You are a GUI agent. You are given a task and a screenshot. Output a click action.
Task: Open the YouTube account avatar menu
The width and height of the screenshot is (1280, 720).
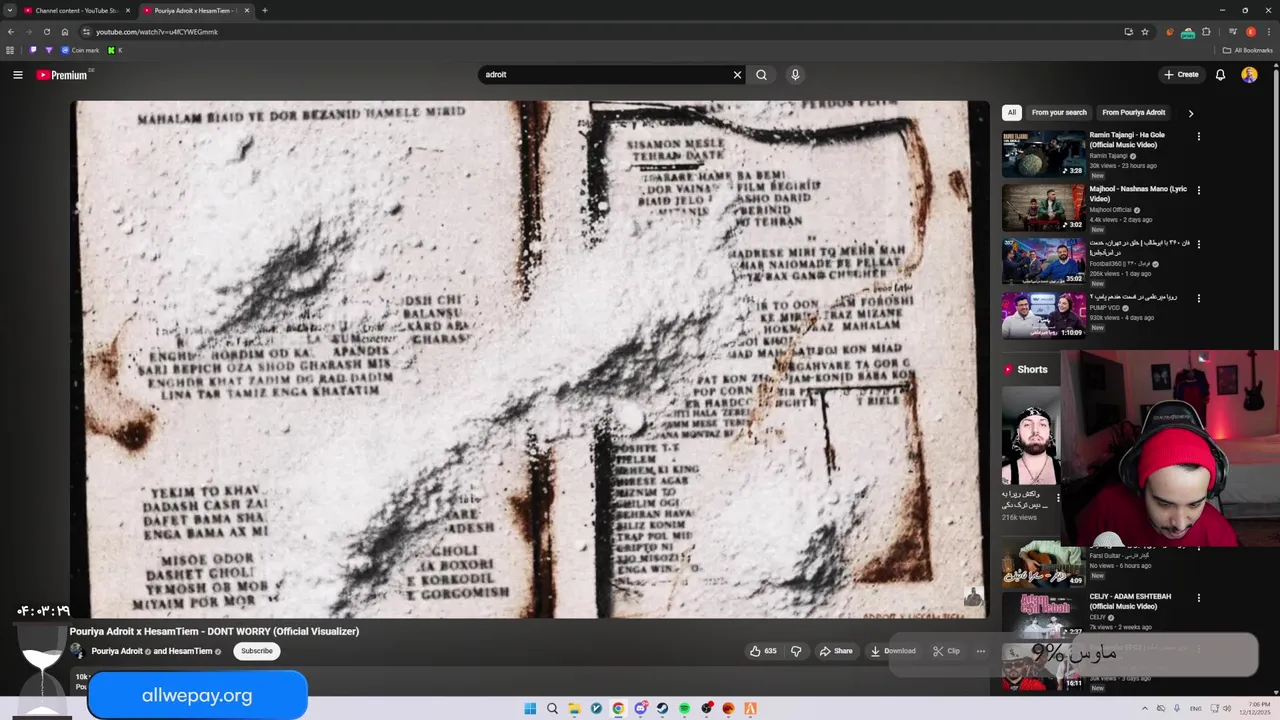(x=1249, y=75)
